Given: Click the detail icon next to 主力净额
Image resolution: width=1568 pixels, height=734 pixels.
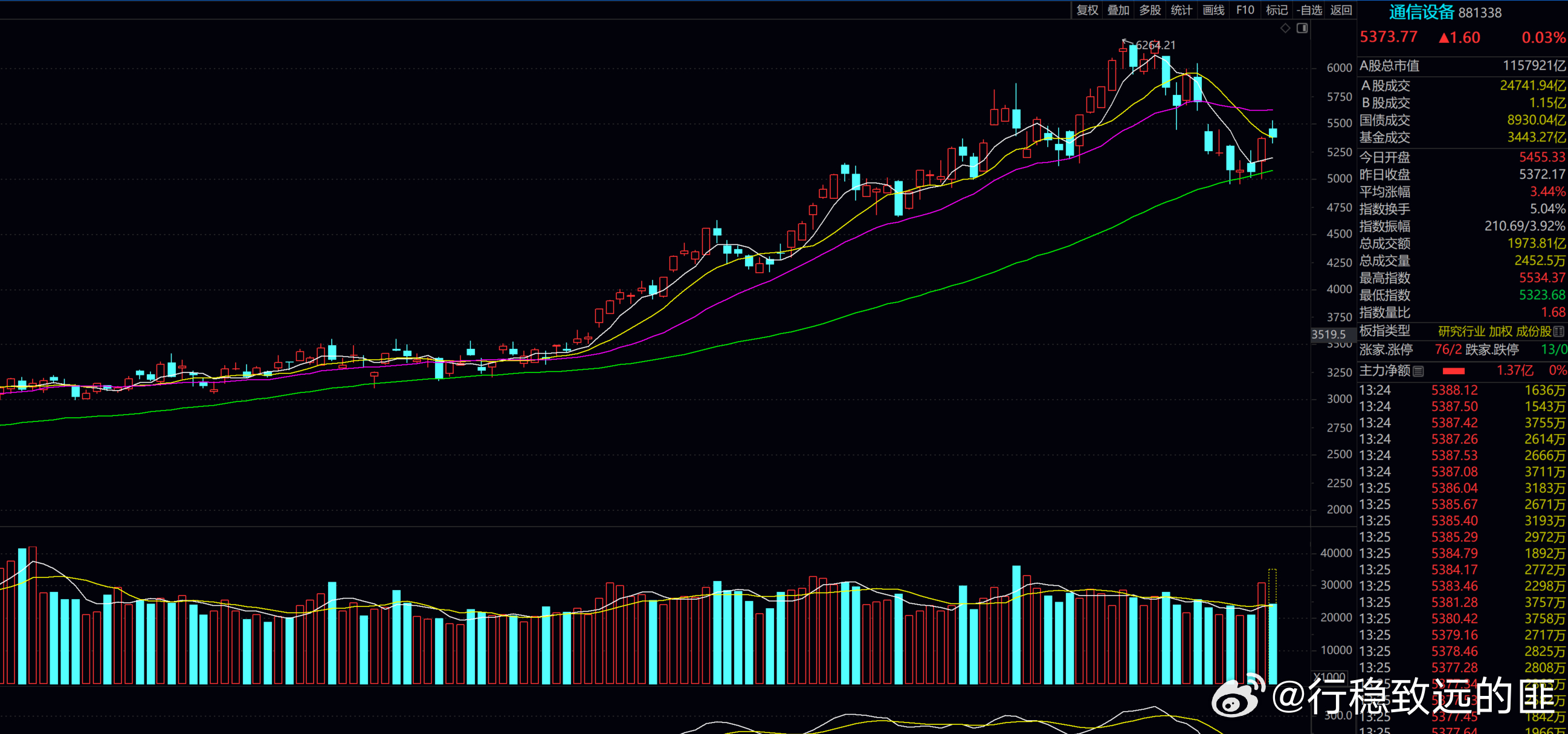Looking at the screenshot, I should click(x=1418, y=371).
